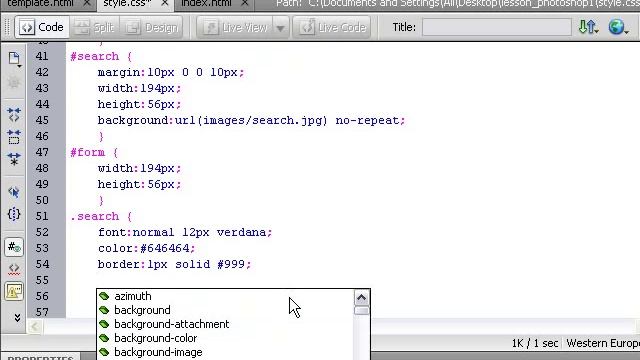This screenshot has height=360, width=640.
Task: Choose background-attachment from code hints
Action: click(x=172, y=324)
